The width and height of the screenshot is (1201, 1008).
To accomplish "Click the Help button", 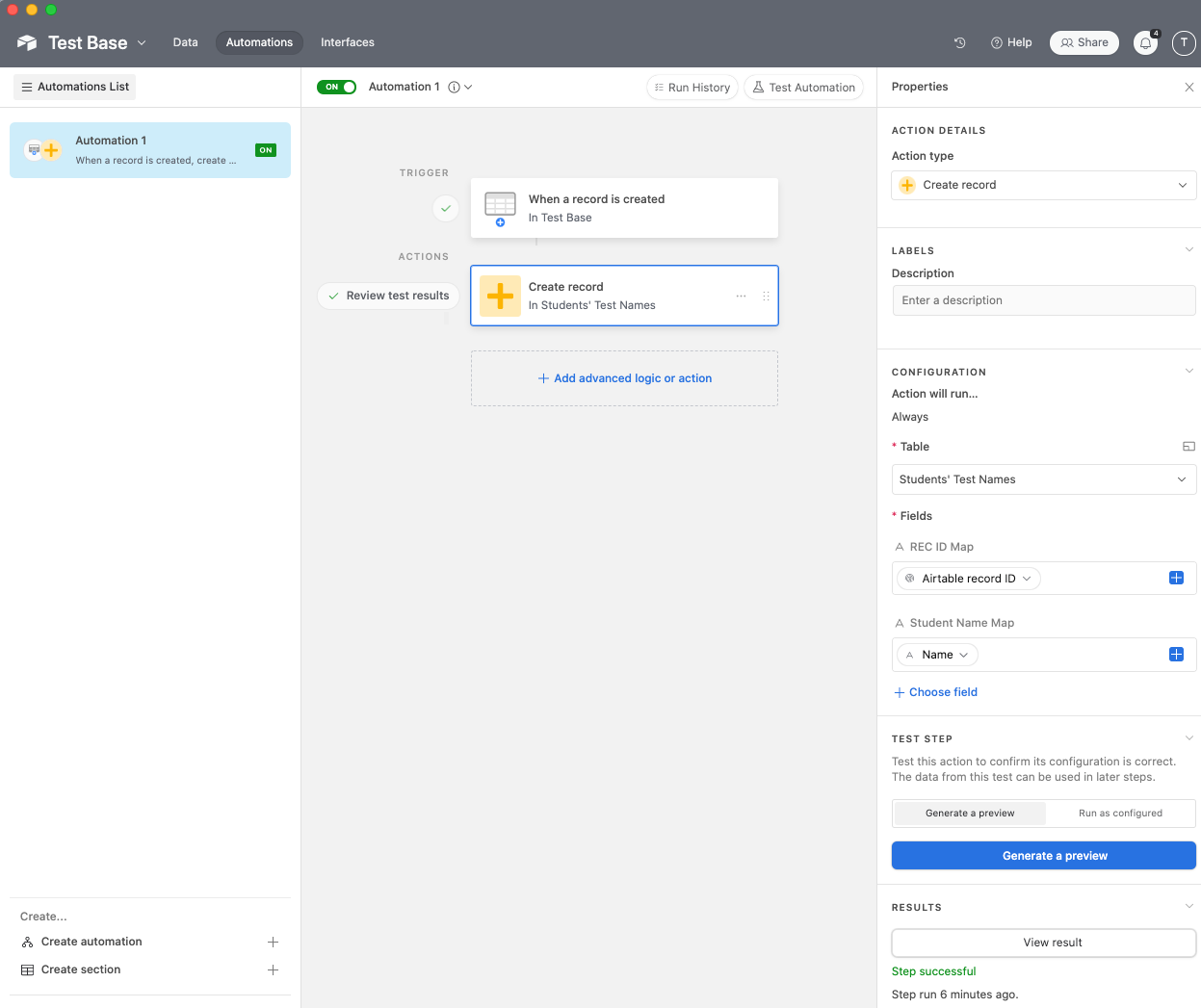I will point(1011,42).
